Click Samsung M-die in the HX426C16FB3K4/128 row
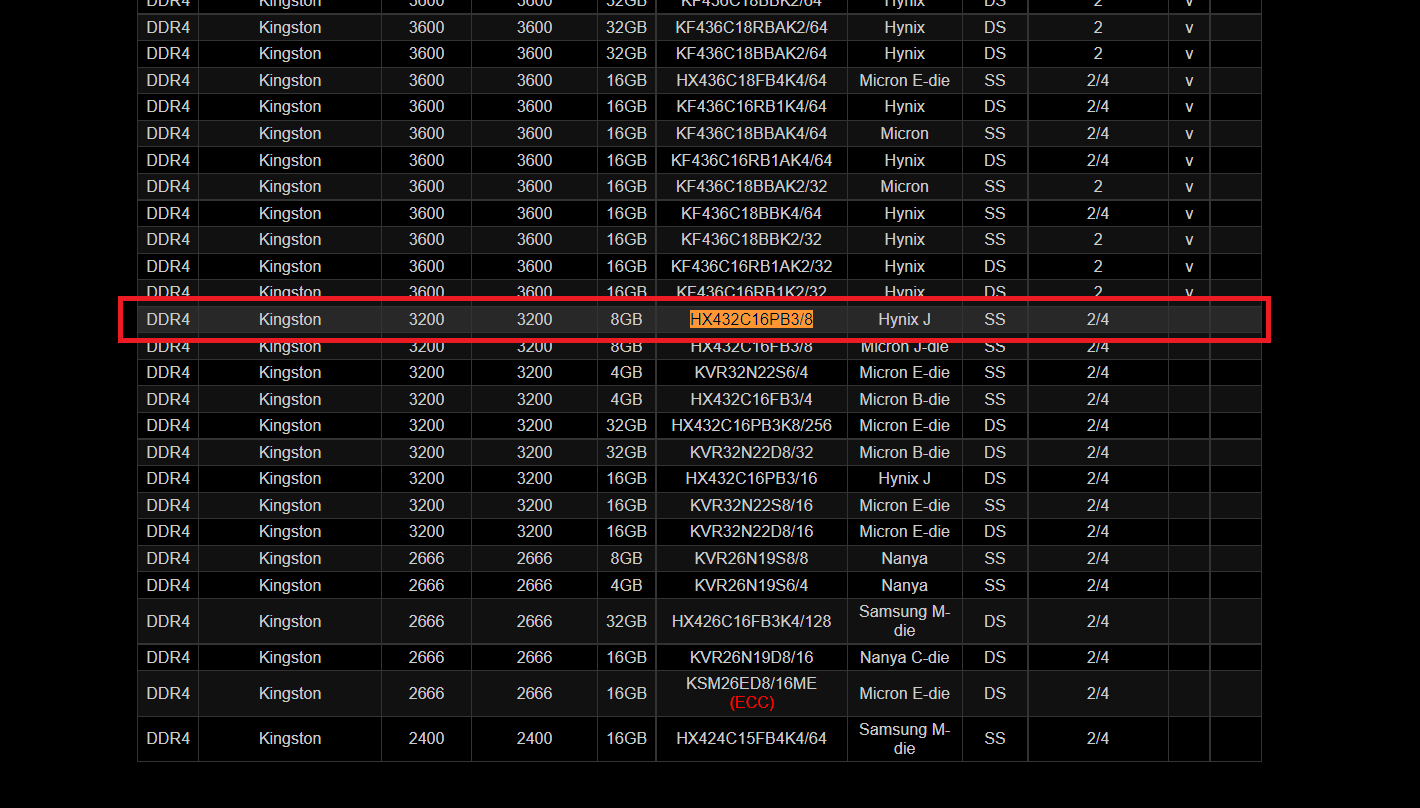 (904, 621)
